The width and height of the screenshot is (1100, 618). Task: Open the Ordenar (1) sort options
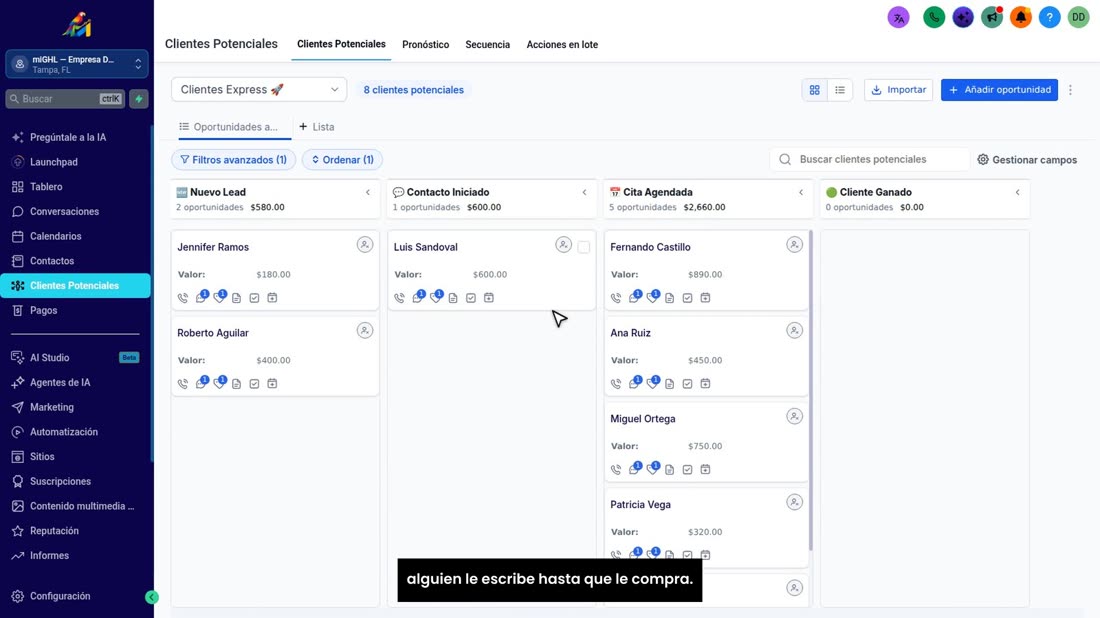[342, 160]
